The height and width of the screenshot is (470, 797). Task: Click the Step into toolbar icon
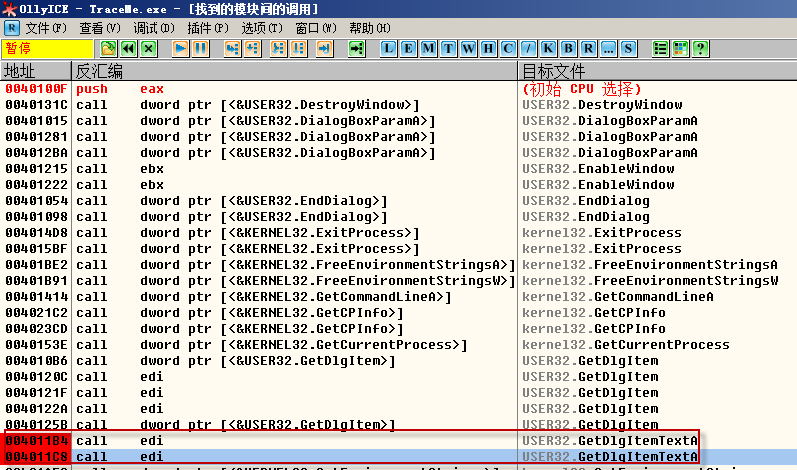233,49
